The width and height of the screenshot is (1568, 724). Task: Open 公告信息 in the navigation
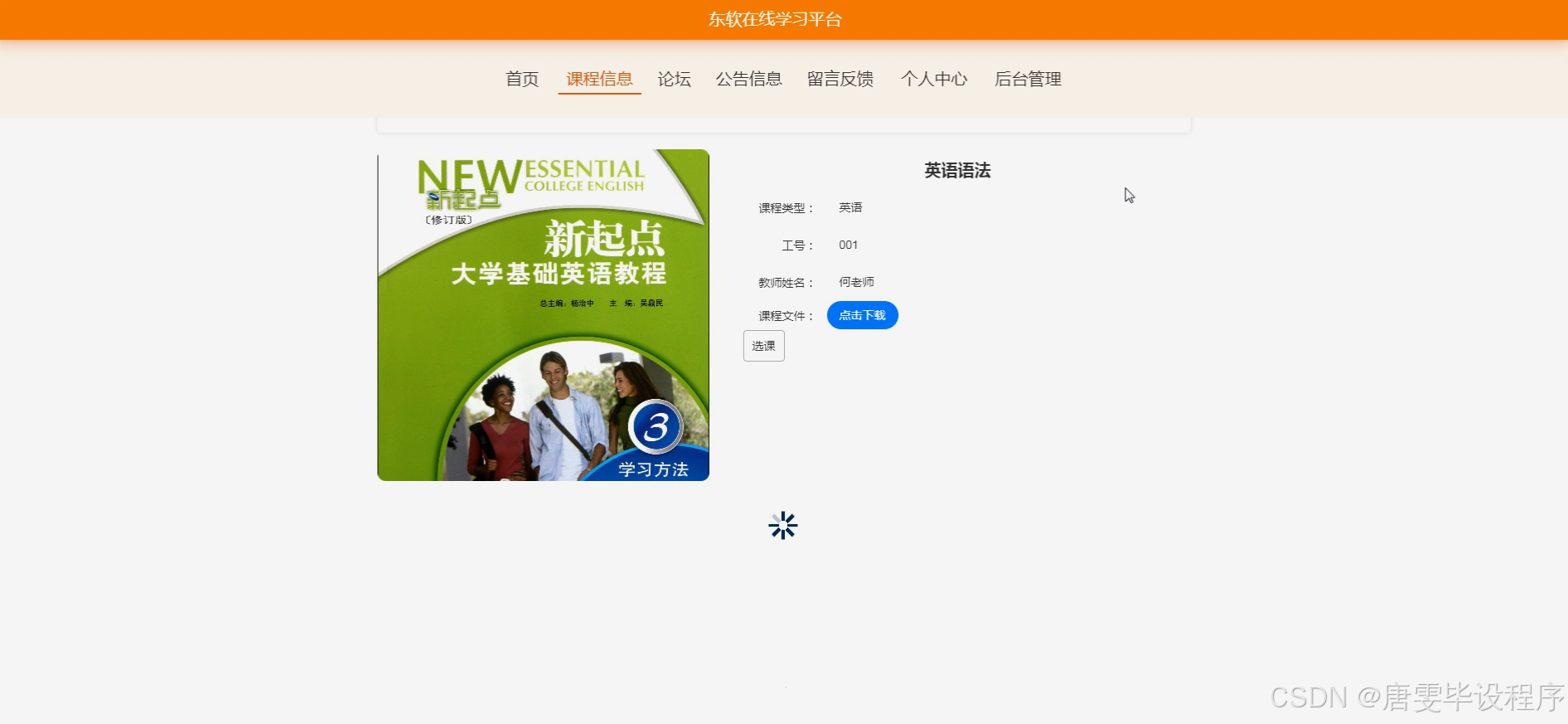pos(749,79)
